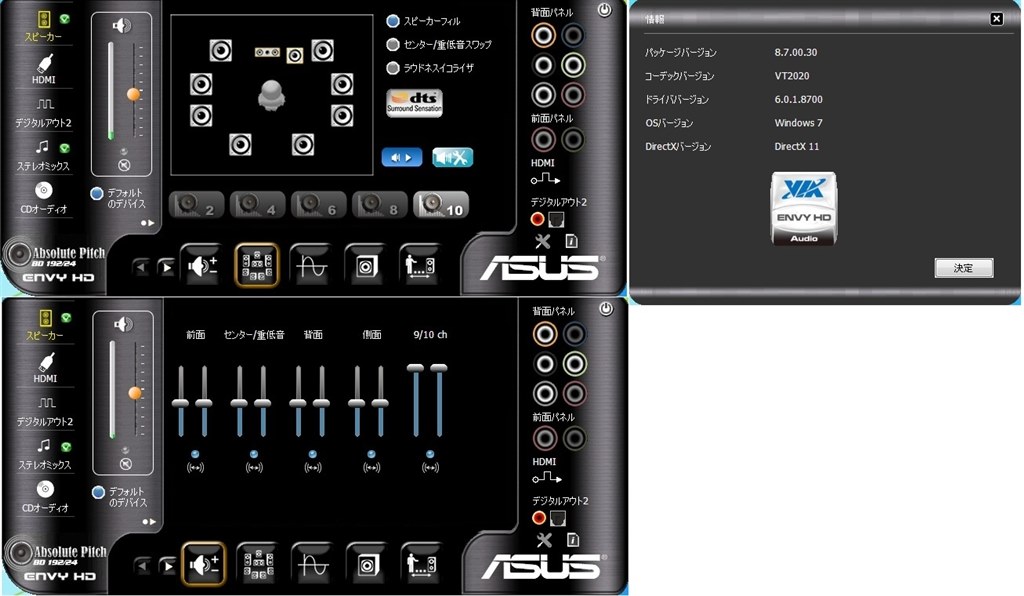Open sample rate sine-wave tab in speaker layout window
Viewport: 1024px width, 596px height.
tap(312, 266)
